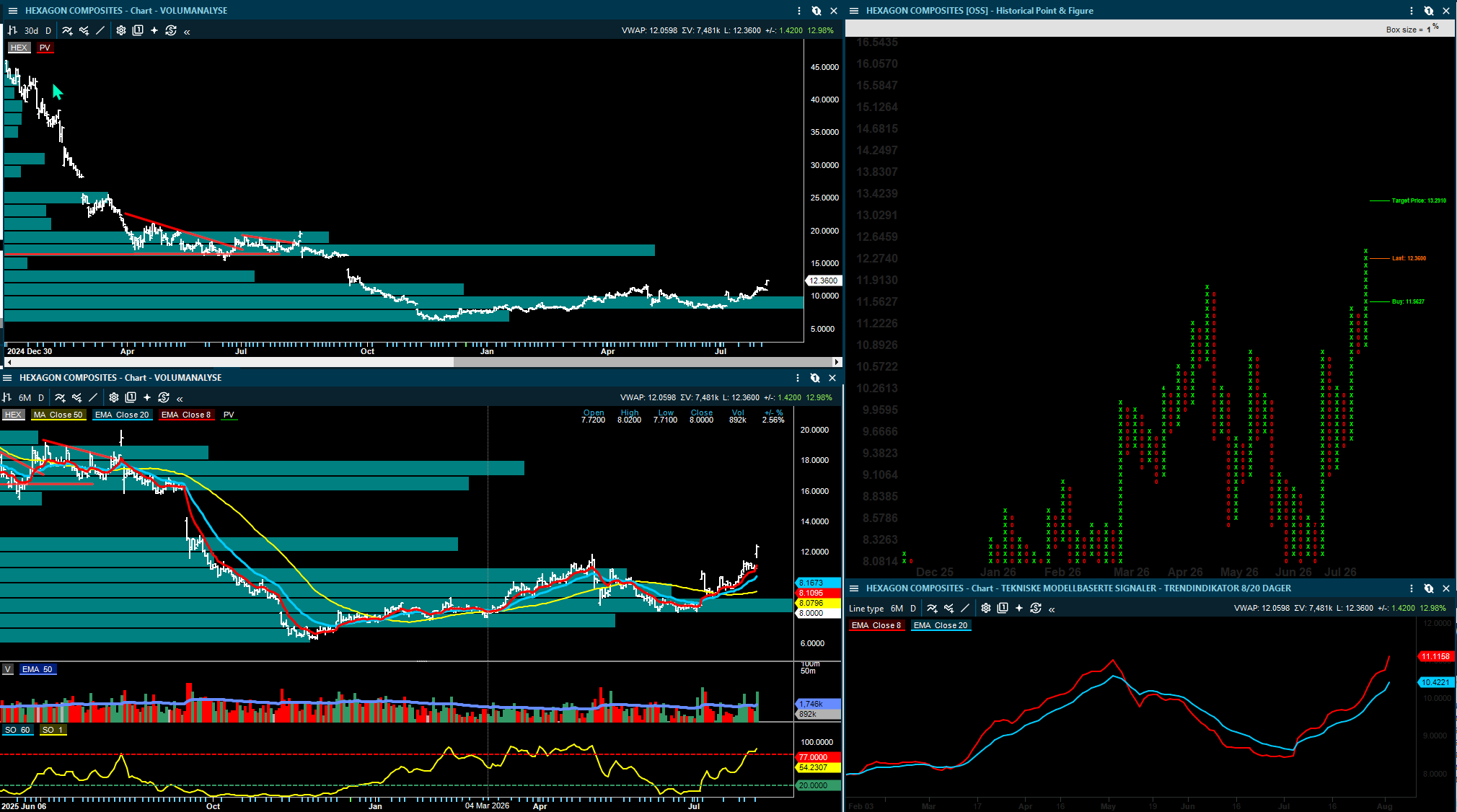Open layout icon in top chart toolbar
This screenshot has width=1457, height=812.
click(138, 30)
